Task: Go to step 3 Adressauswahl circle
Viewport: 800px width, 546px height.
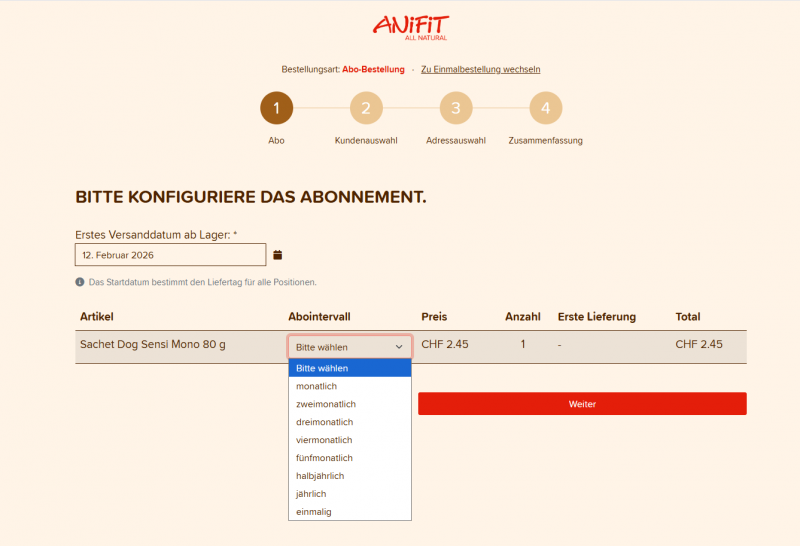Action: pyautogui.click(x=455, y=108)
